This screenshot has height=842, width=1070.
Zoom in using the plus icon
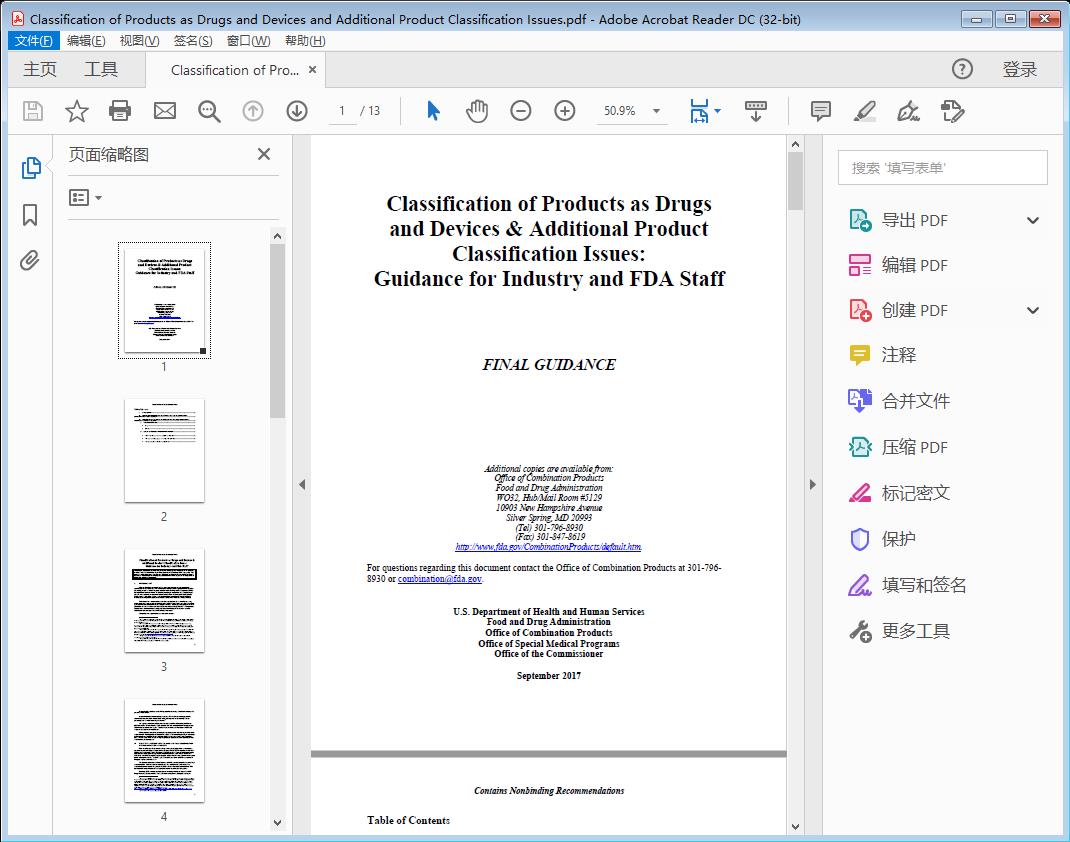tap(564, 111)
